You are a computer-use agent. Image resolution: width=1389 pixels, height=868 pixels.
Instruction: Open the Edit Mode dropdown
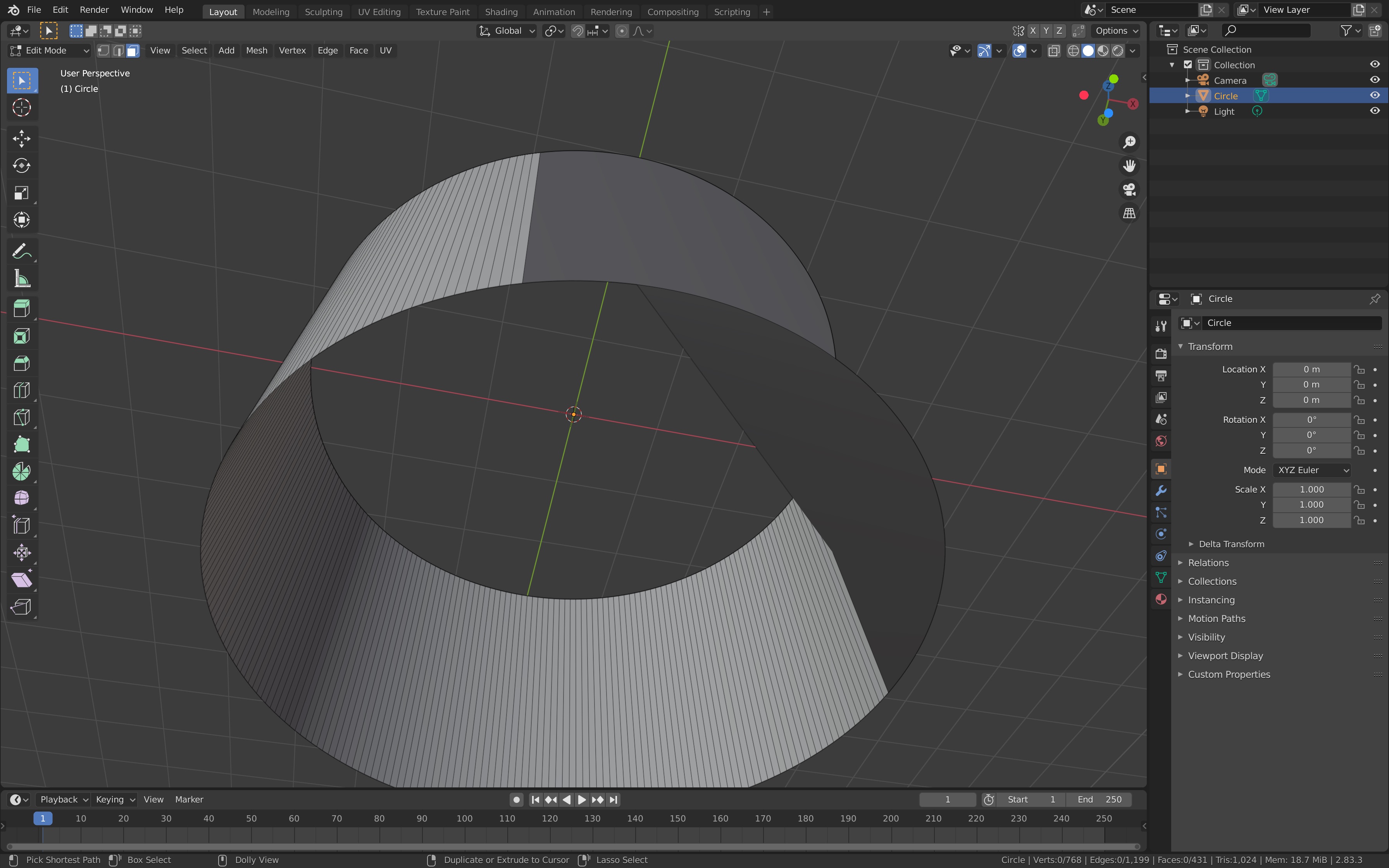pos(49,50)
